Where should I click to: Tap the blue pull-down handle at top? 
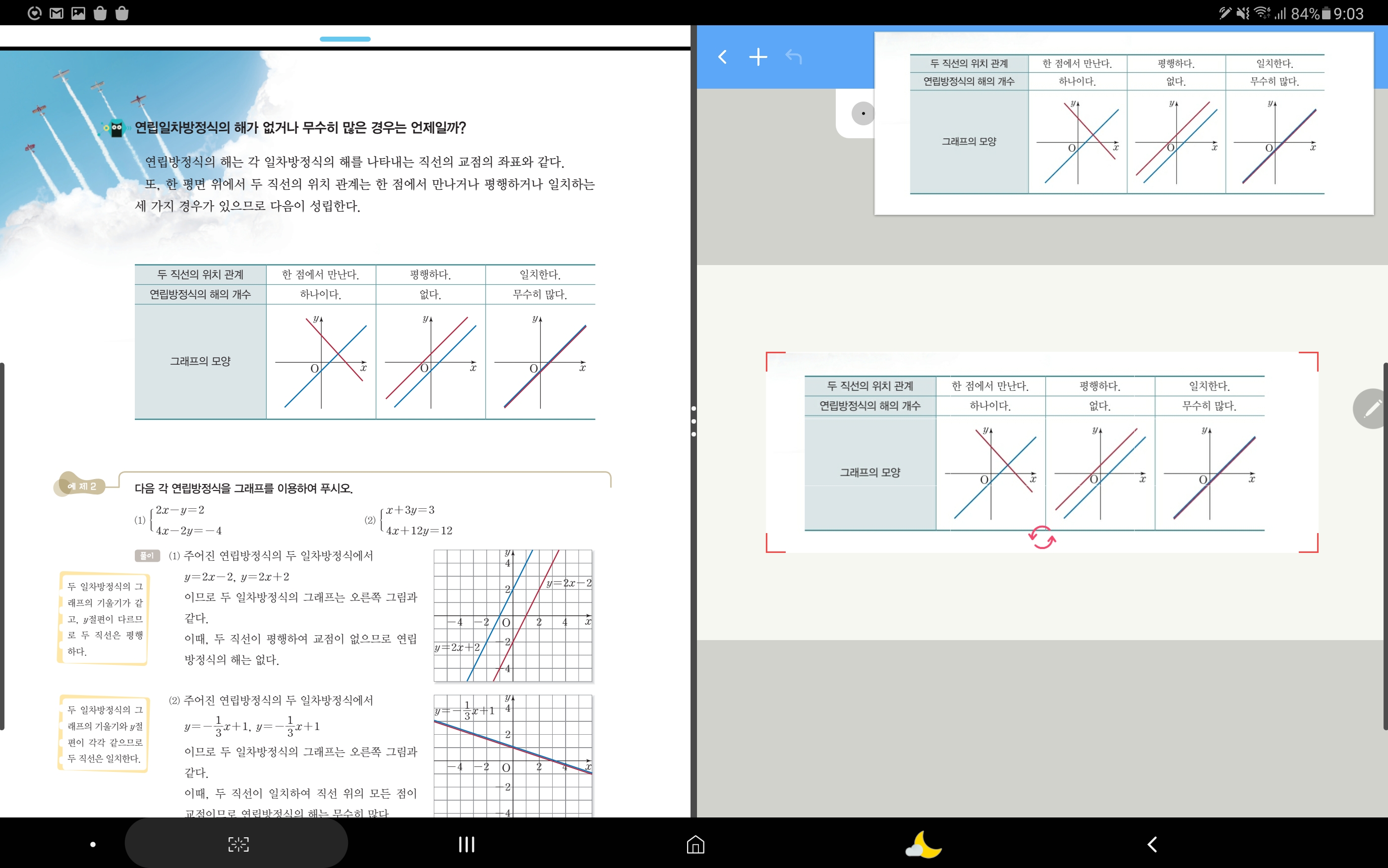345,39
